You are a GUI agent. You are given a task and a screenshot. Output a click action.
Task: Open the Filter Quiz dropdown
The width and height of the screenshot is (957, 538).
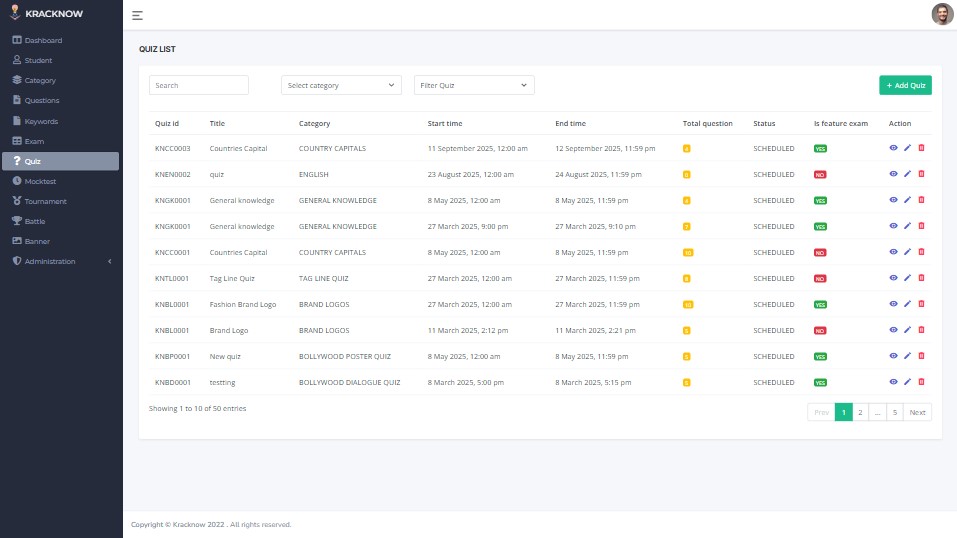pyautogui.click(x=474, y=86)
